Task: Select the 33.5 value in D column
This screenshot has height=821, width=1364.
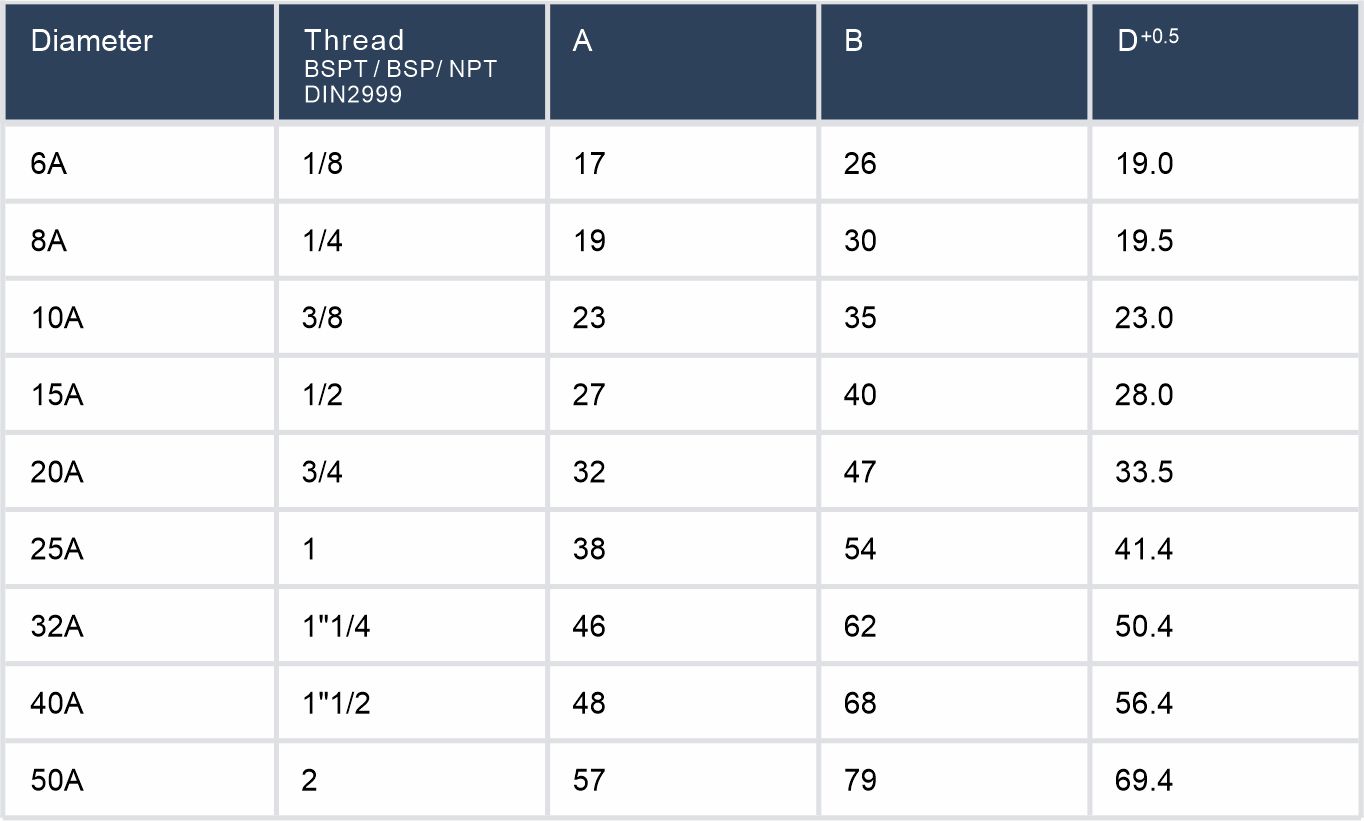Action: click(1144, 472)
